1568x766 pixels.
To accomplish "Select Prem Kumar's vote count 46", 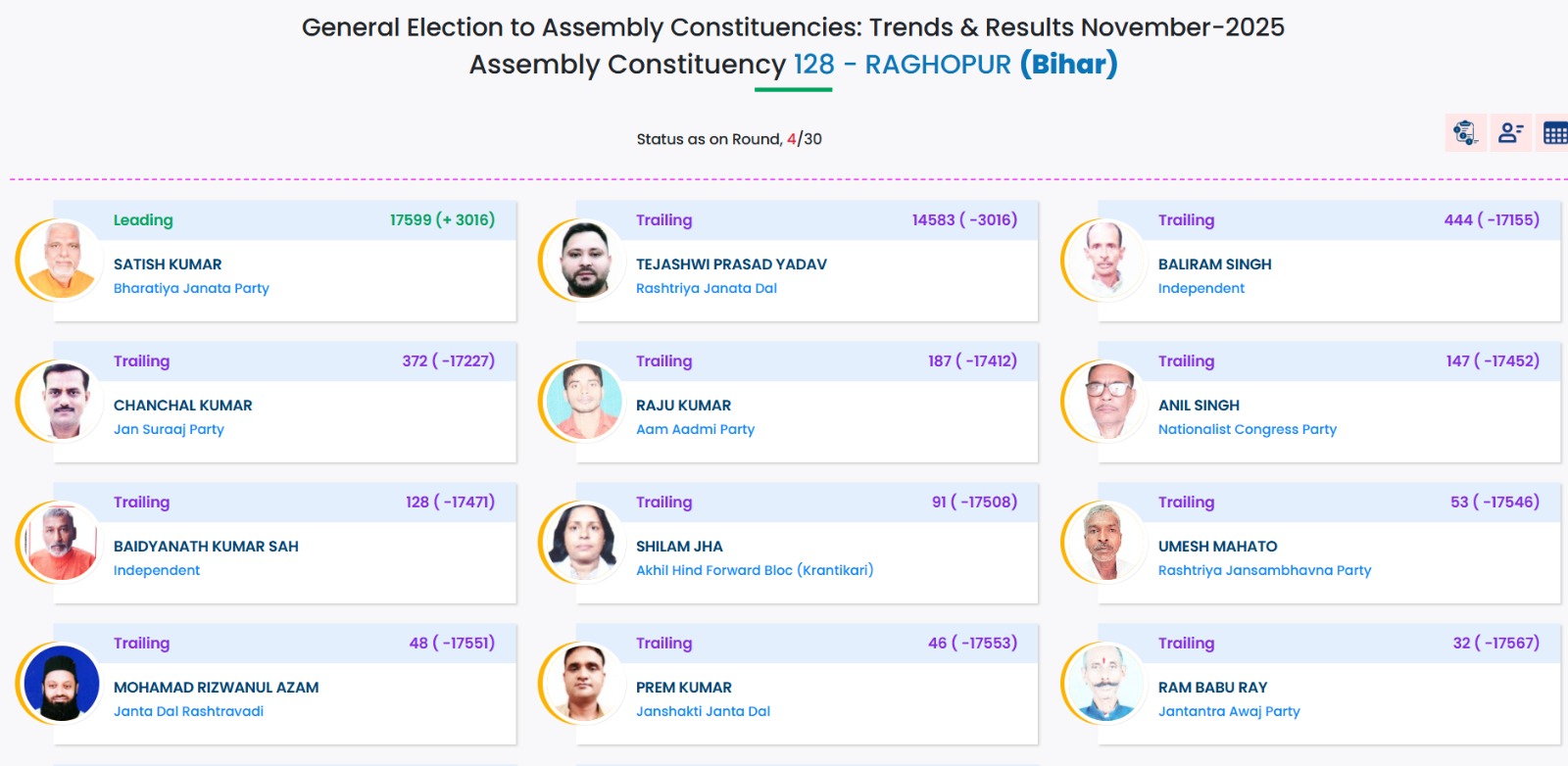I will pos(937,644).
